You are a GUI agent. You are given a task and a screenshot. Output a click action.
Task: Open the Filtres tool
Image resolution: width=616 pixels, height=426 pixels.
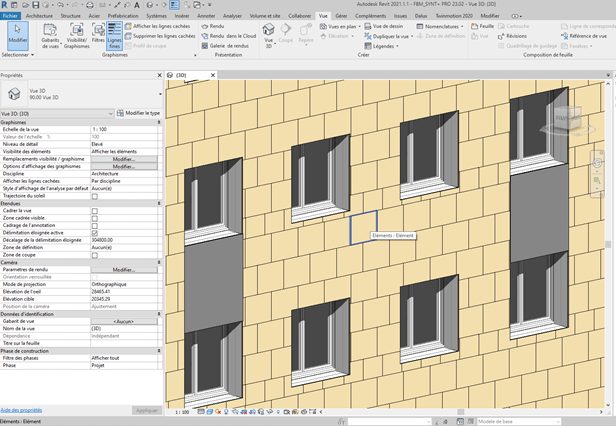click(98, 38)
